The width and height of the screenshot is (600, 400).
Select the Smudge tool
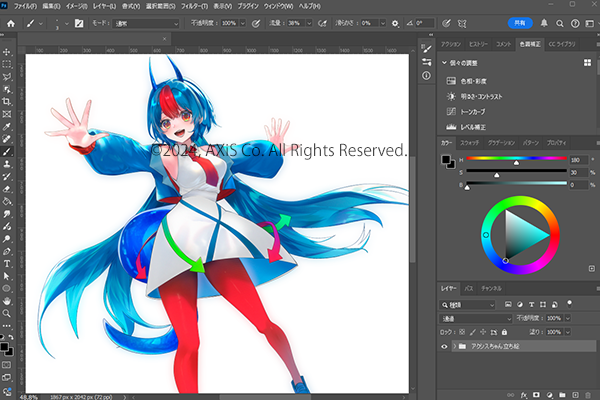[x=7, y=214]
